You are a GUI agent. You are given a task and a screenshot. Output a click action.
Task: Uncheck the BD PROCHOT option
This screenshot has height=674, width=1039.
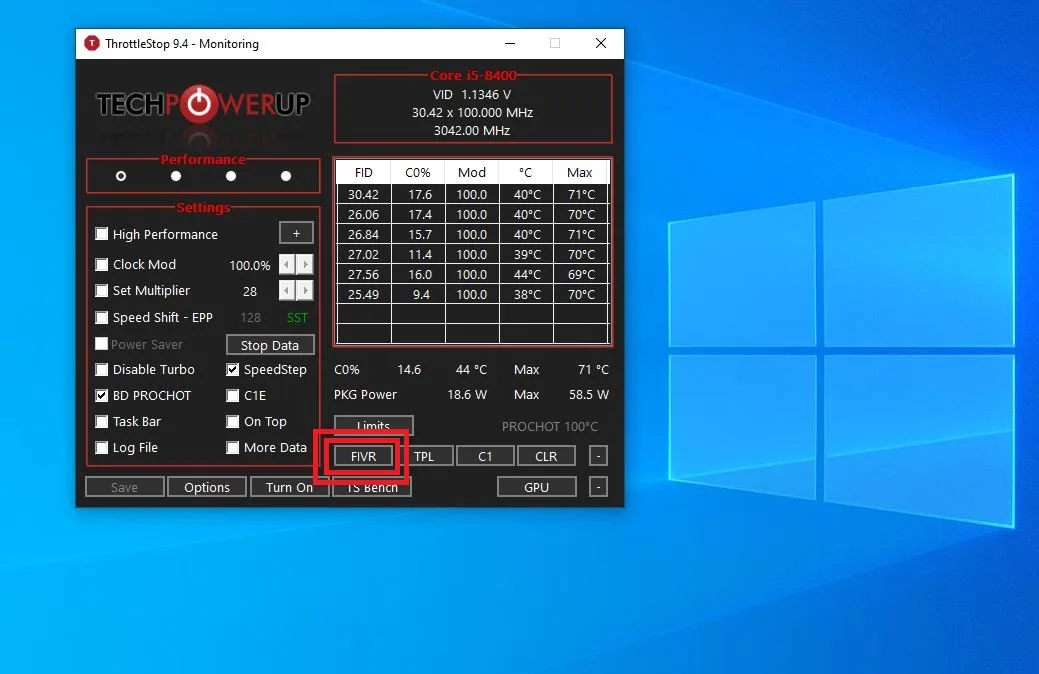point(101,396)
